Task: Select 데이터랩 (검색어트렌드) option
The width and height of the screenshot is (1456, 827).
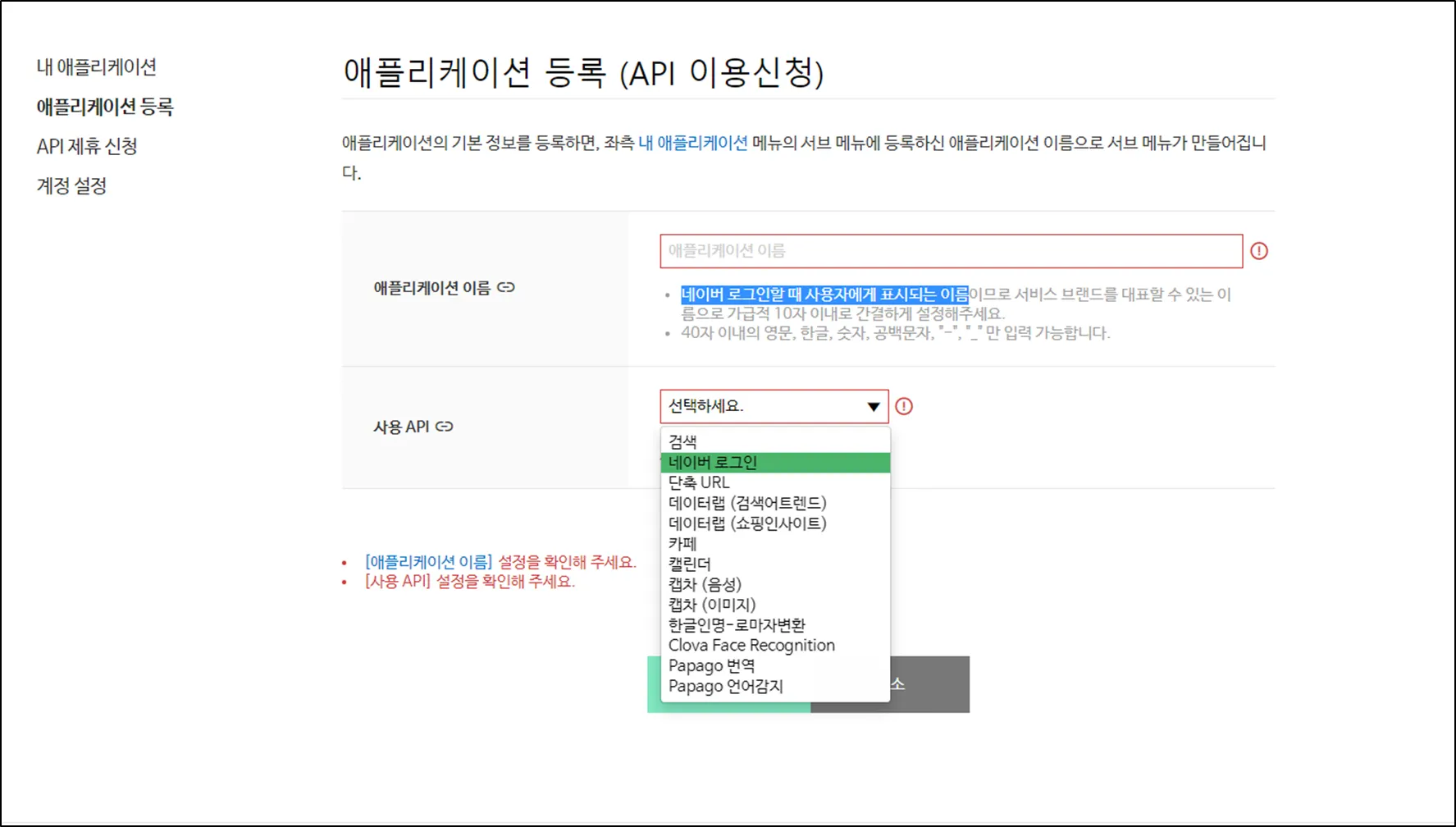Action: coord(775,503)
